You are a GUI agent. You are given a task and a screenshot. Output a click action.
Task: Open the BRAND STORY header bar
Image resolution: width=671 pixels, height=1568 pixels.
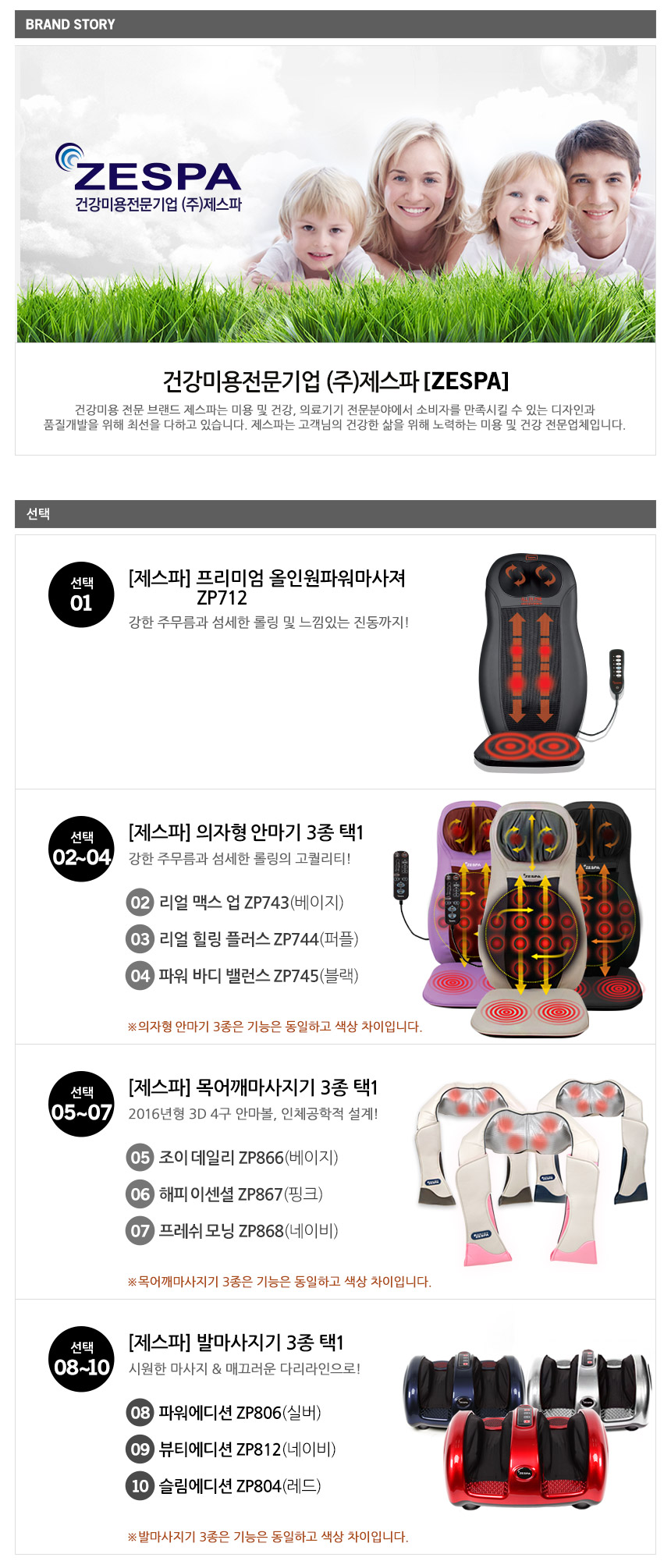pyautogui.click(x=335, y=24)
